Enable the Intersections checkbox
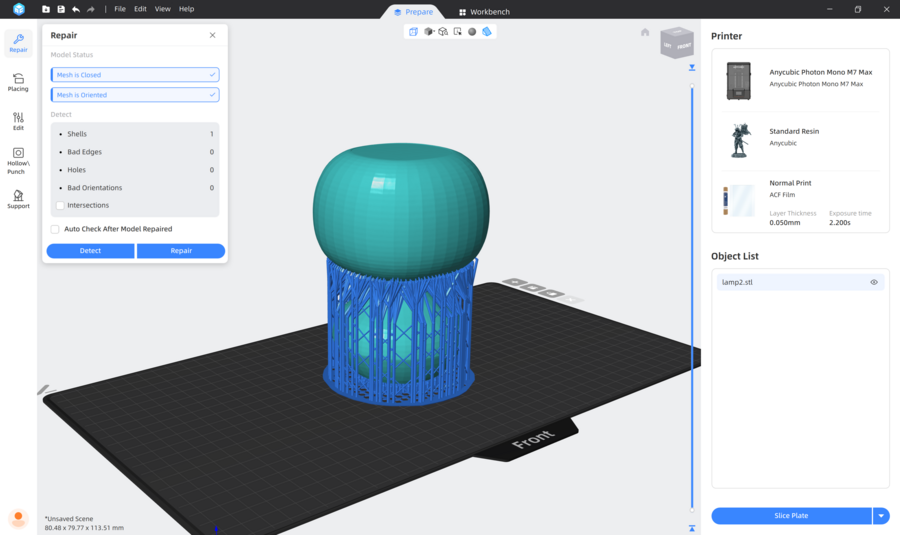Viewport: 900px width, 535px height. coord(60,206)
